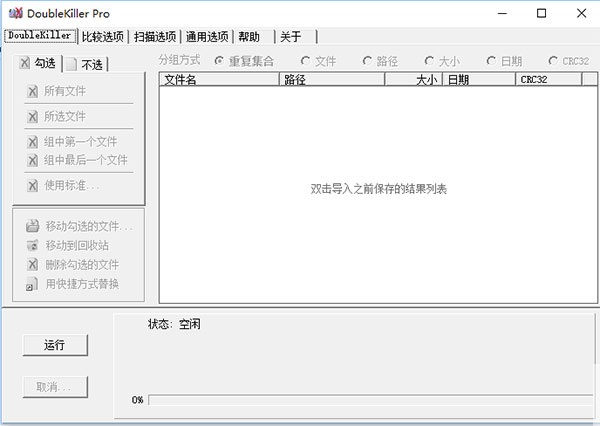Open the 比较选项 tab
Viewport: 600px width, 426px height.
[103, 37]
